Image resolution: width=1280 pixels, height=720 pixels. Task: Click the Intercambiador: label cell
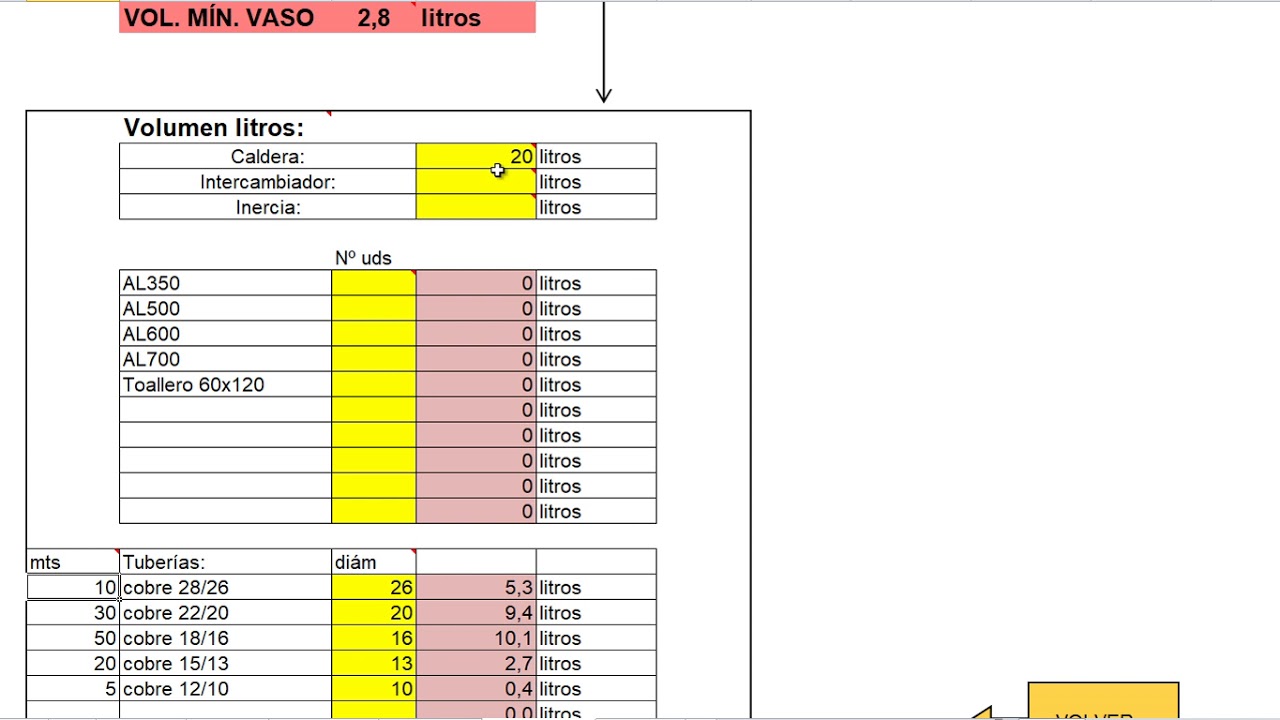267,182
